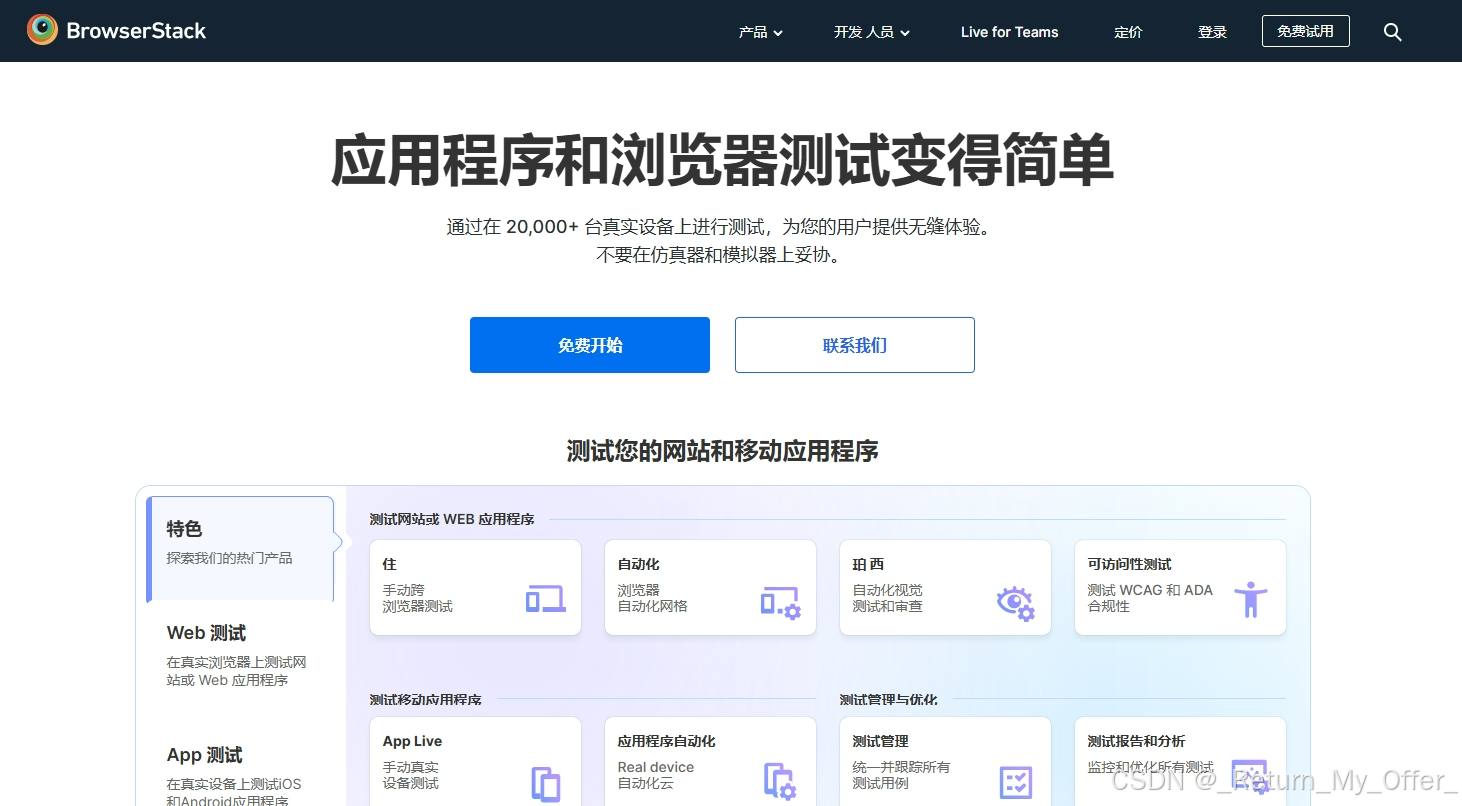
Task: Click the text 不要在仿真器和模拟器上妥协。
Action: (720, 255)
